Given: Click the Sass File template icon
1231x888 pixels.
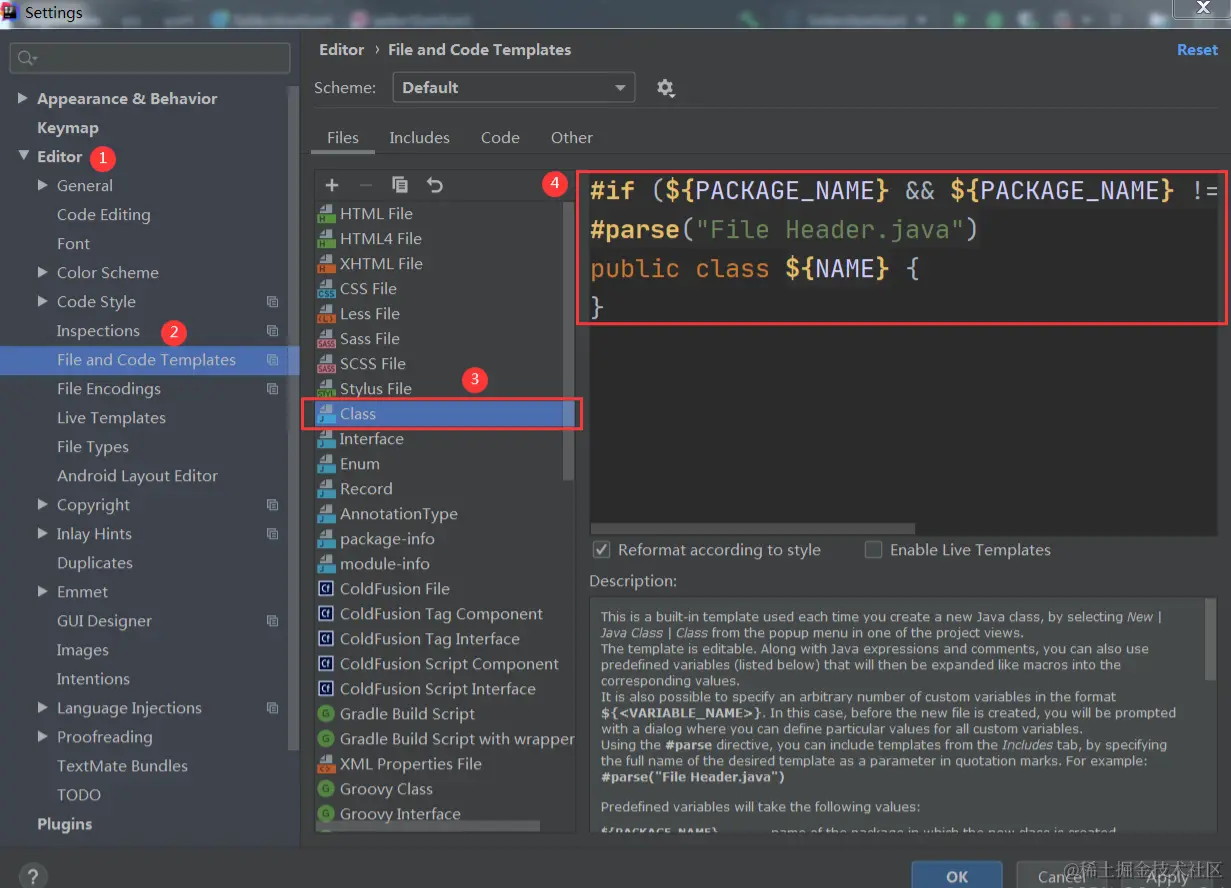Looking at the screenshot, I should (326, 339).
